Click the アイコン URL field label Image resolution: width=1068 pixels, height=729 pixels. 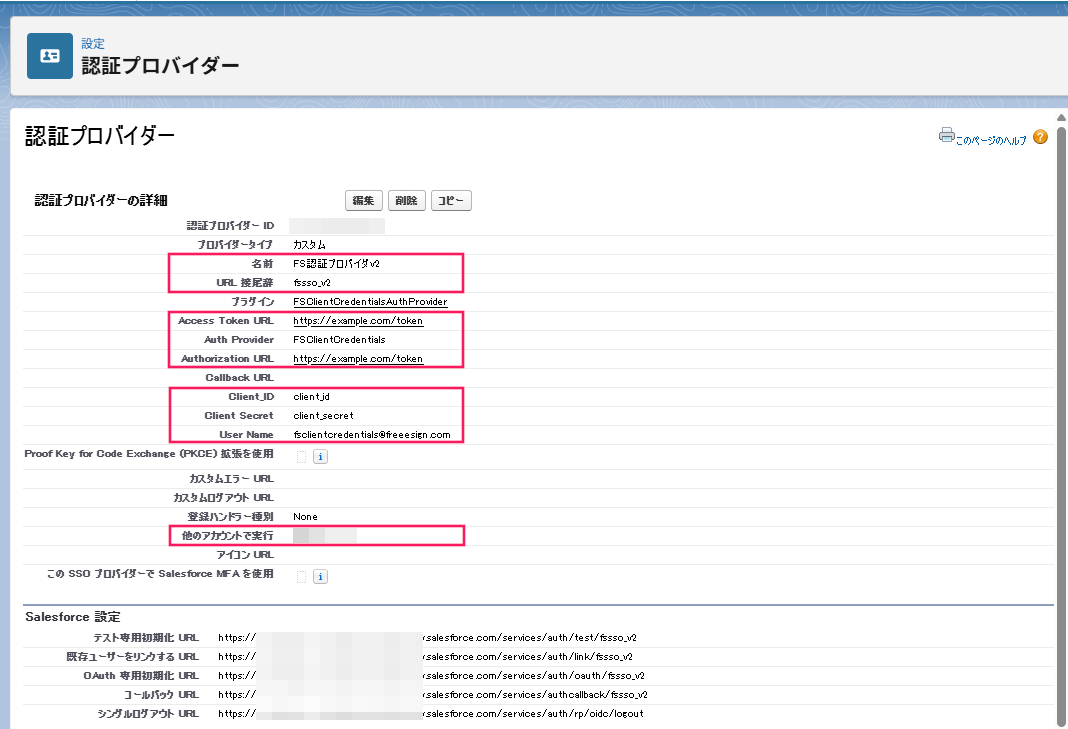245,555
